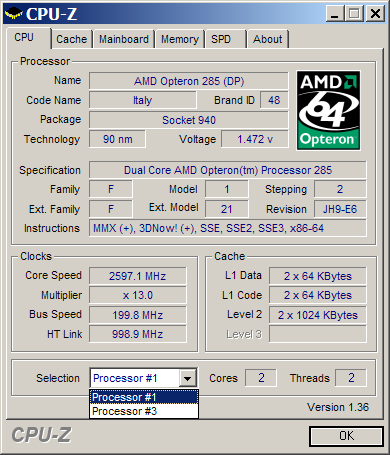Click the Voltage value 1.472 v

(x=255, y=139)
